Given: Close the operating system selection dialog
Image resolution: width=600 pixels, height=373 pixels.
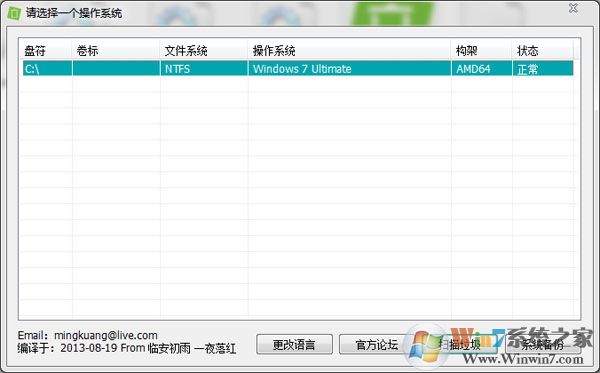Looking at the screenshot, I should pos(573,8).
